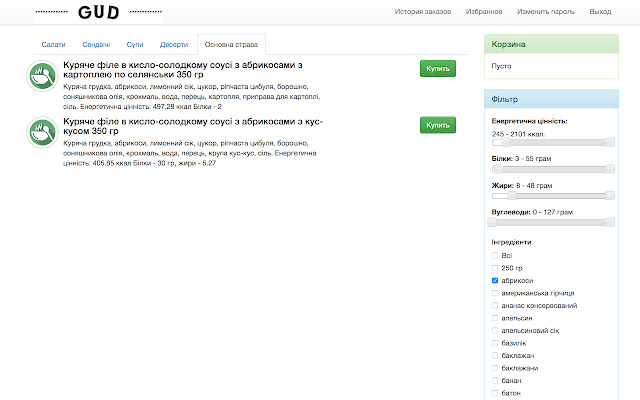This screenshot has width=640, height=400.
Task: Click the Вуглеводи slider left handle
Action: [492, 222]
